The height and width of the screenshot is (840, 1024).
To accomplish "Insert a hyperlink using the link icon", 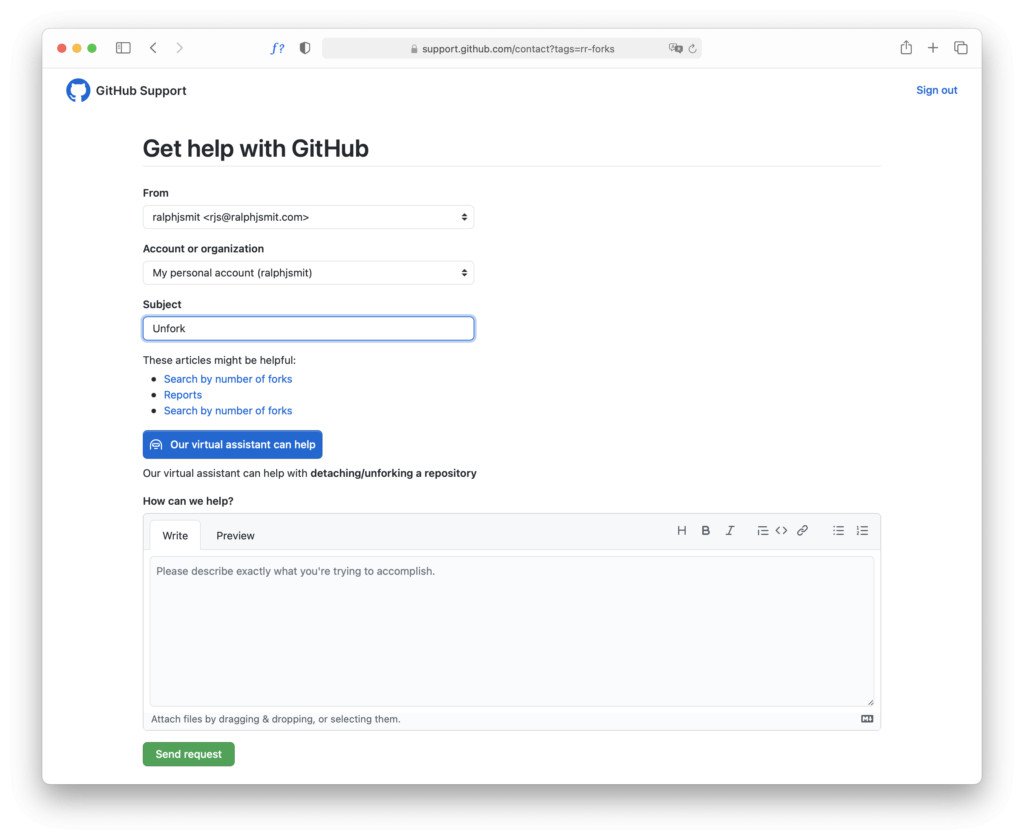I will (x=802, y=530).
